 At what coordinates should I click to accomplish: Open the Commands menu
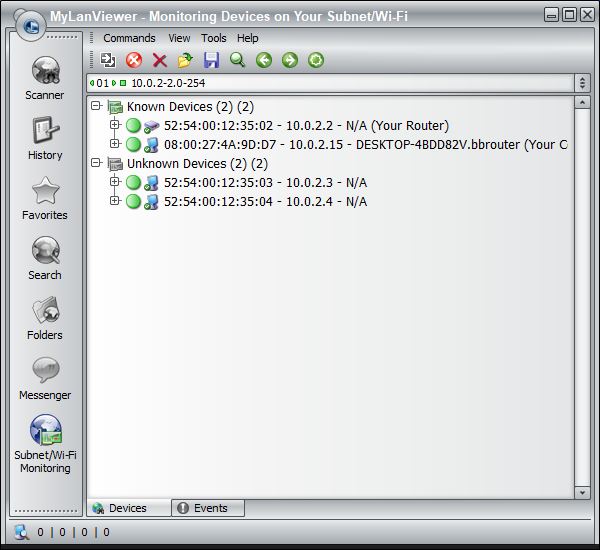click(x=129, y=38)
